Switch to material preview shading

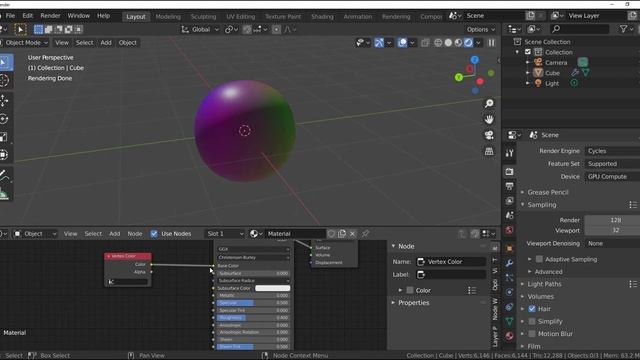point(458,42)
